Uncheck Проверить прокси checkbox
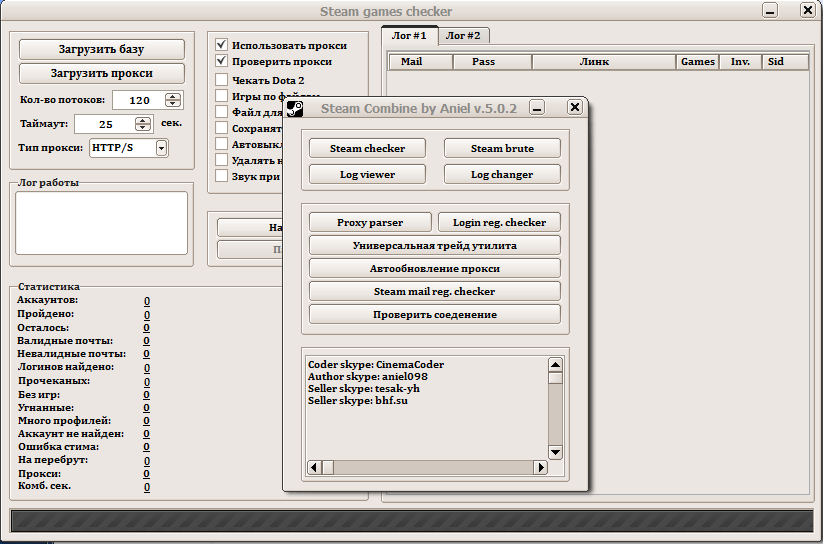The width and height of the screenshot is (823, 544). (x=221, y=61)
